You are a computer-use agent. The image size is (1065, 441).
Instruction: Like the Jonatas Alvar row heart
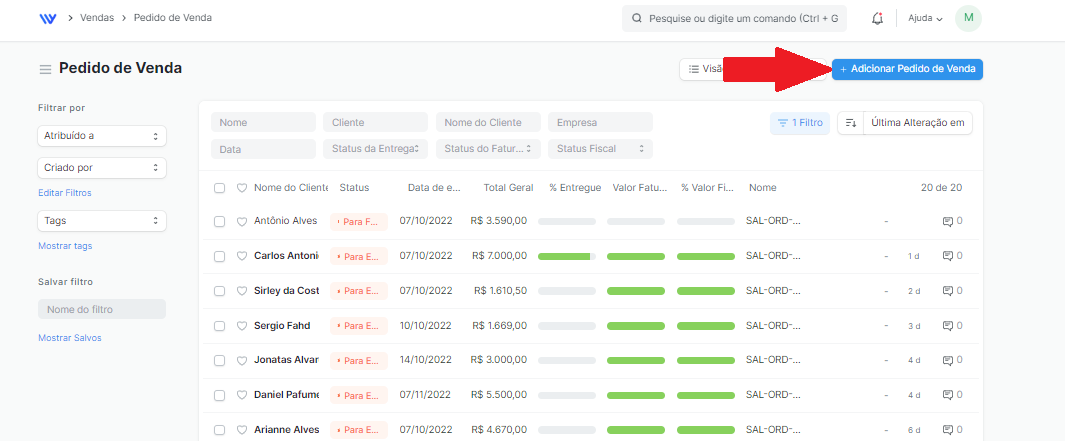(x=241, y=360)
